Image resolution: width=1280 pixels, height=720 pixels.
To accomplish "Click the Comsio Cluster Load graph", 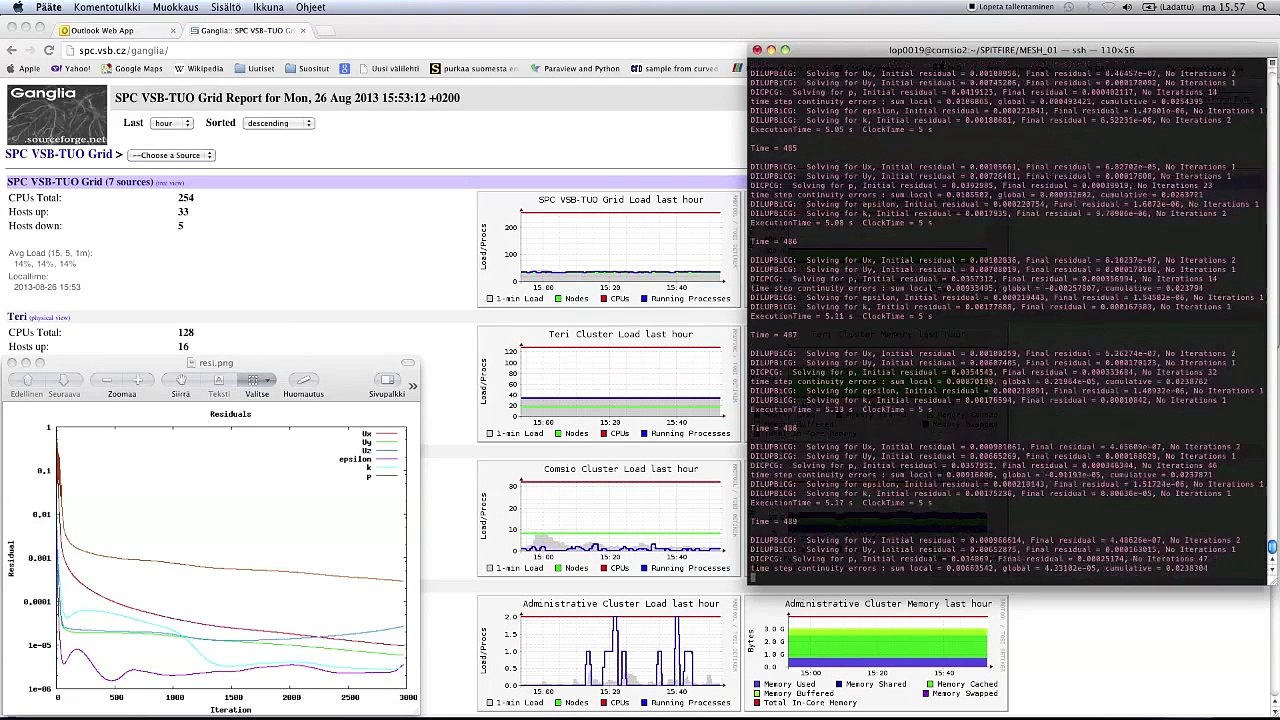I will click(609, 518).
